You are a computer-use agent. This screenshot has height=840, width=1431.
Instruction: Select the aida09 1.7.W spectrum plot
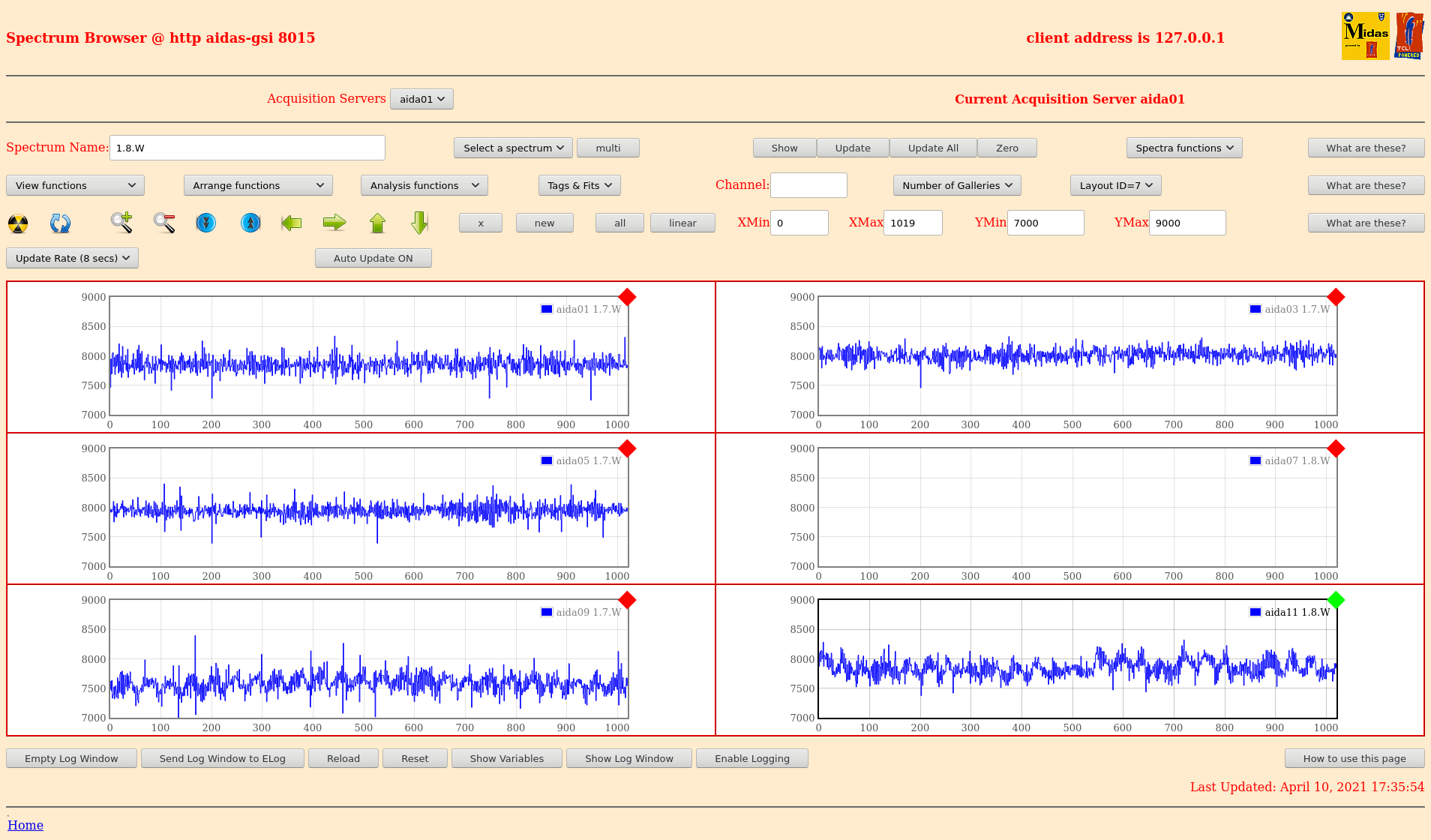[369, 658]
